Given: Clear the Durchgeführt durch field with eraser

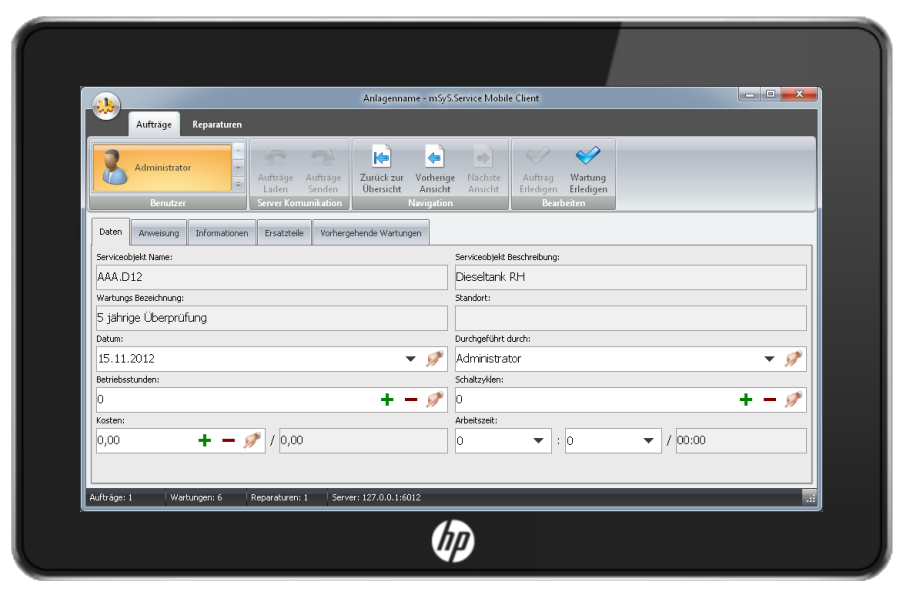Looking at the screenshot, I should pos(793,358).
